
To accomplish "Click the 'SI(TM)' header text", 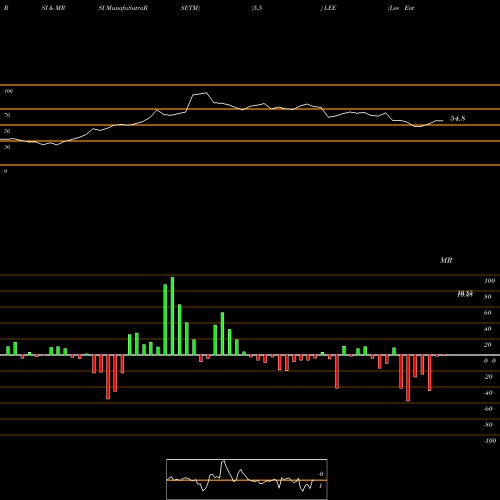I will pos(190,8).
